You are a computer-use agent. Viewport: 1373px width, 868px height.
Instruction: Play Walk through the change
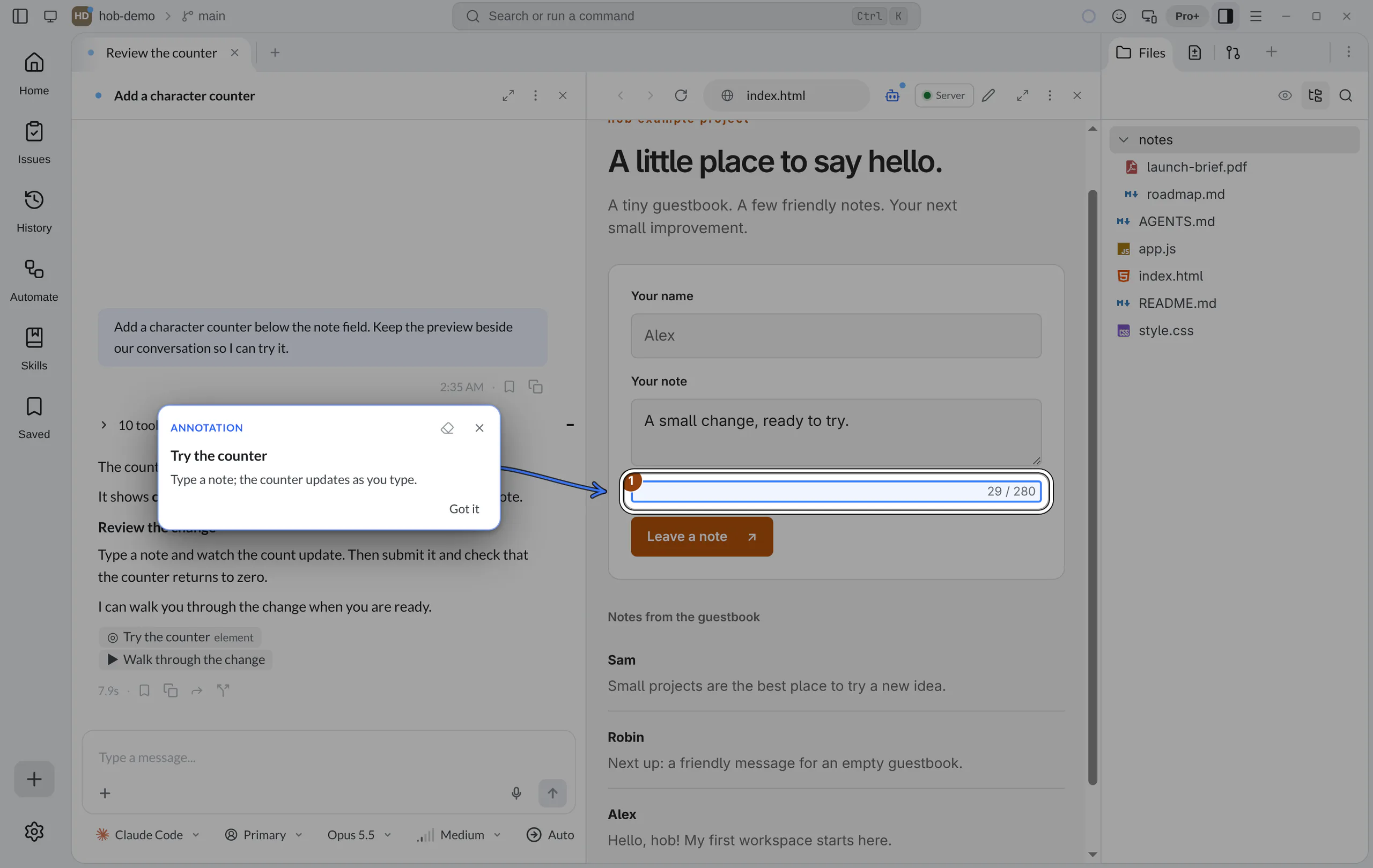pos(186,659)
